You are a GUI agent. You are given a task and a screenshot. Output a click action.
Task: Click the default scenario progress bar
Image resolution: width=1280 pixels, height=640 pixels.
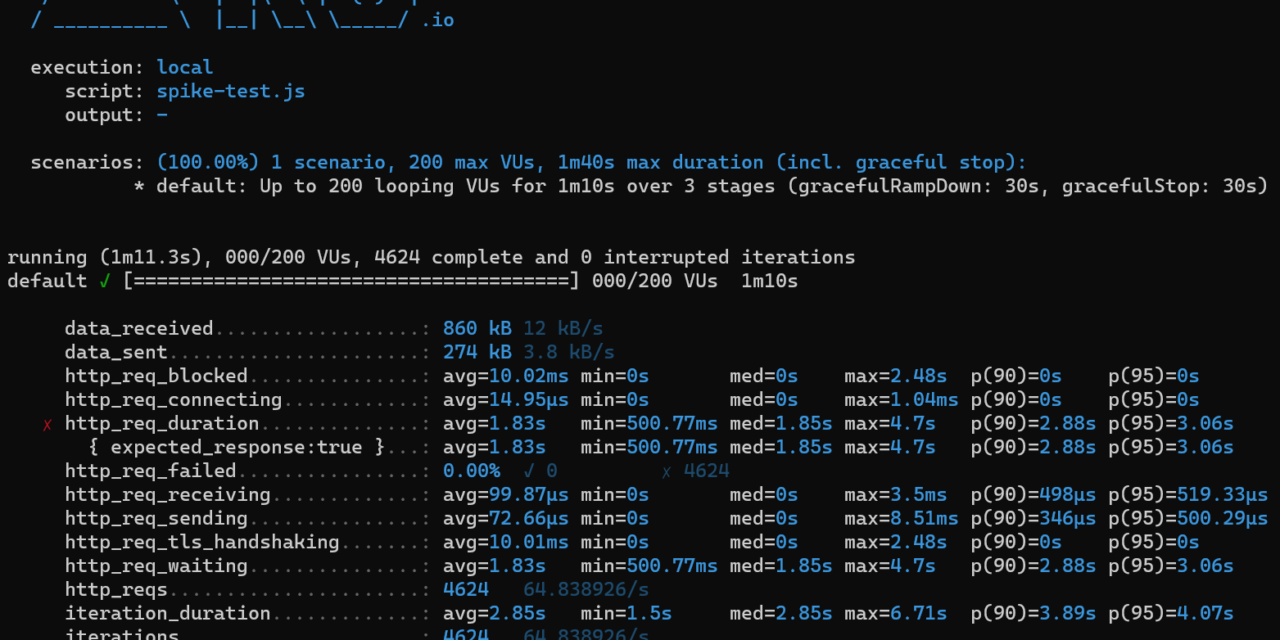351,281
